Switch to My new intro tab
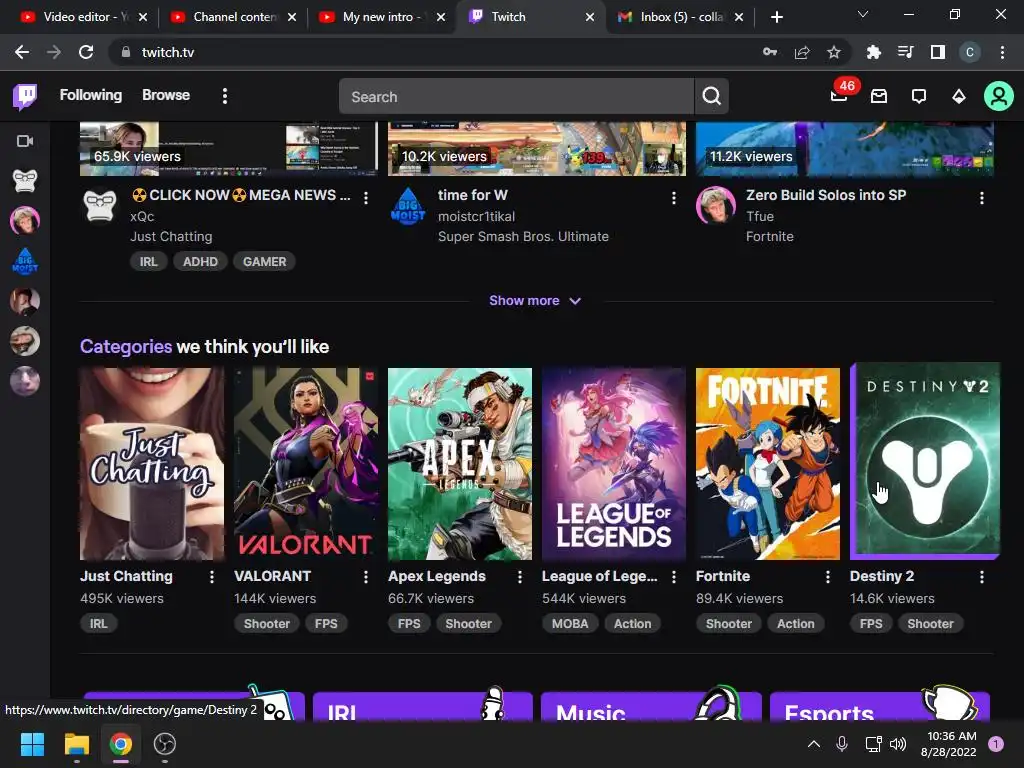Screen dimensions: 1024x768 (x=383, y=17)
